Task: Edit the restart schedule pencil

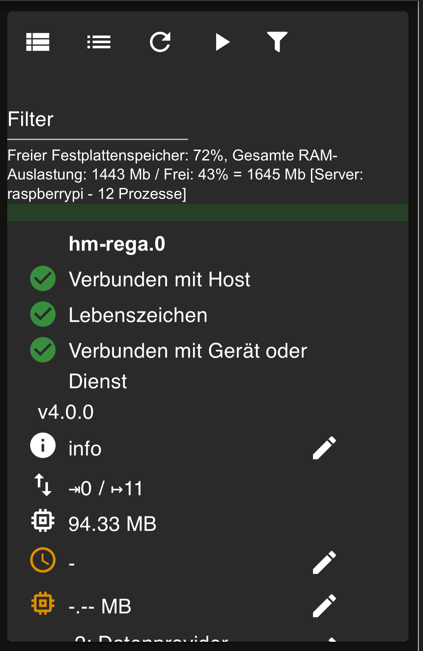Action: (x=324, y=563)
